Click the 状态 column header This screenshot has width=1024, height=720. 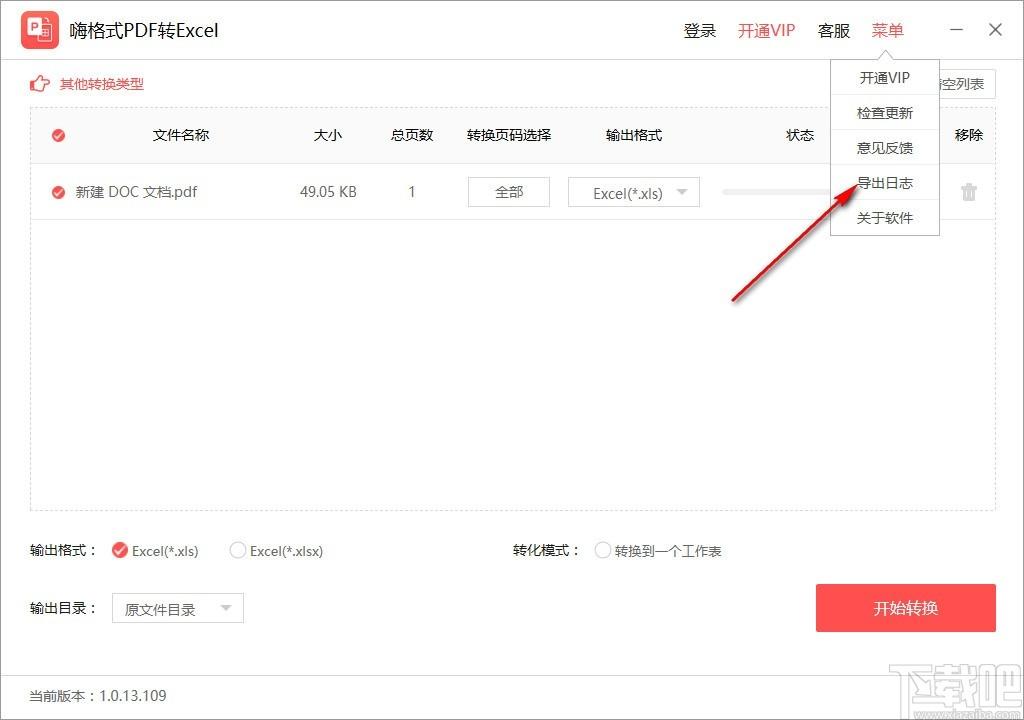coord(800,135)
